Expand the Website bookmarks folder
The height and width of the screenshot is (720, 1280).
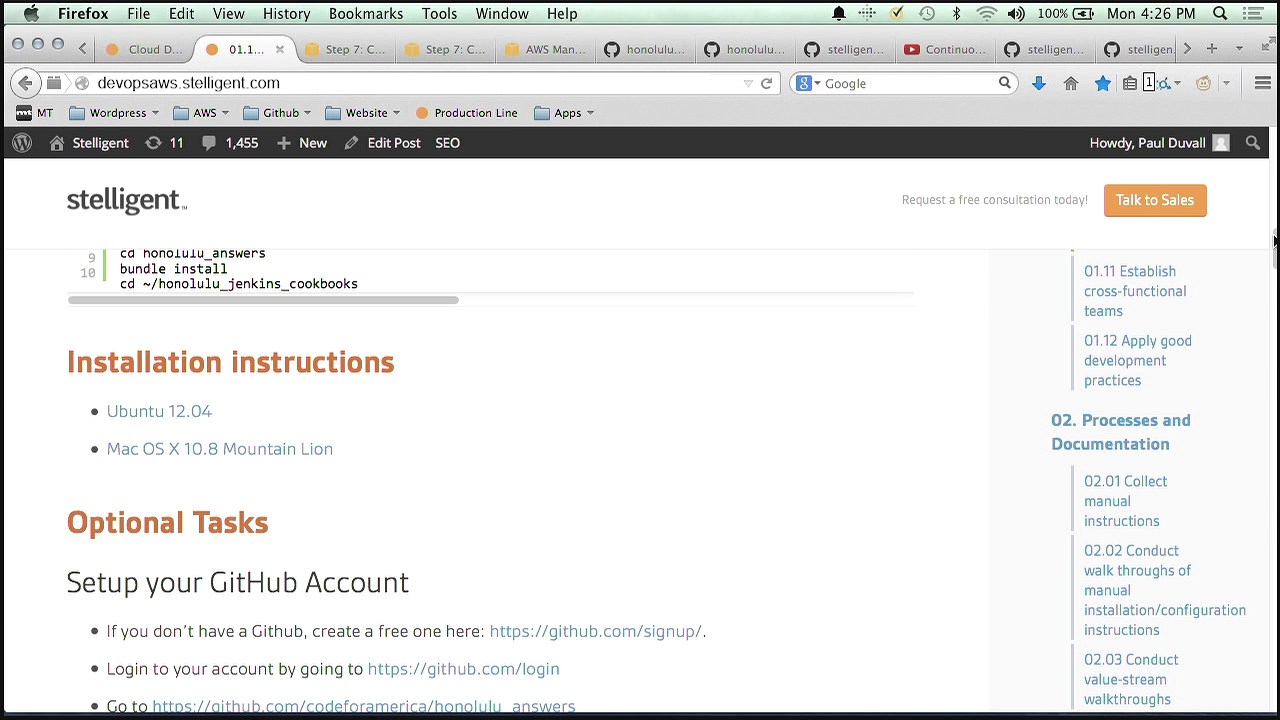(362, 113)
